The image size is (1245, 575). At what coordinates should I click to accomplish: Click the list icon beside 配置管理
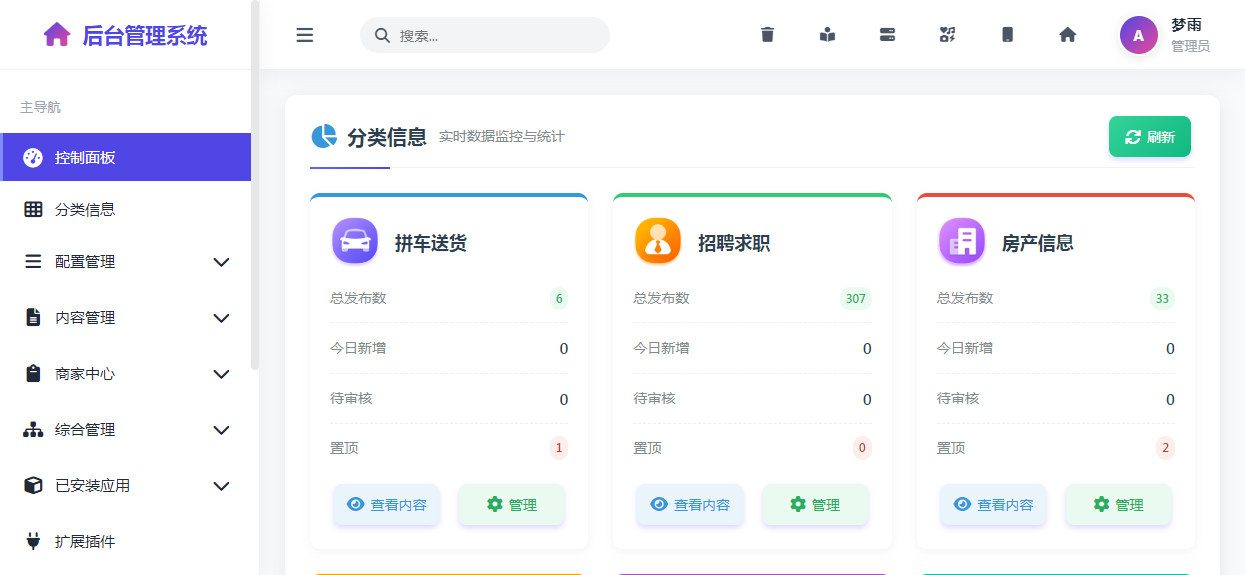[33, 261]
